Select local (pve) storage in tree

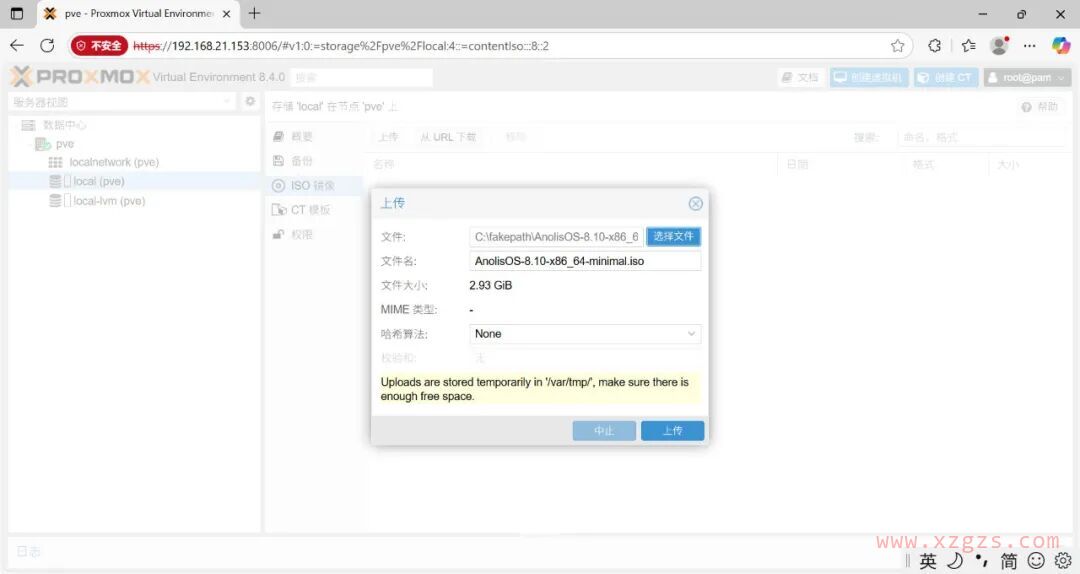click(x=98, y=181)
